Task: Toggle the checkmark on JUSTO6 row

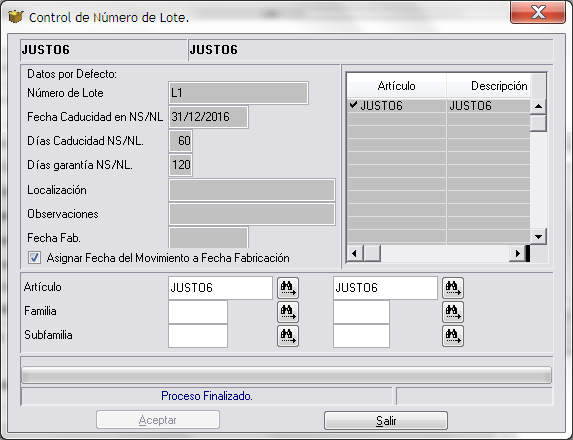Action: coord(353,105)
